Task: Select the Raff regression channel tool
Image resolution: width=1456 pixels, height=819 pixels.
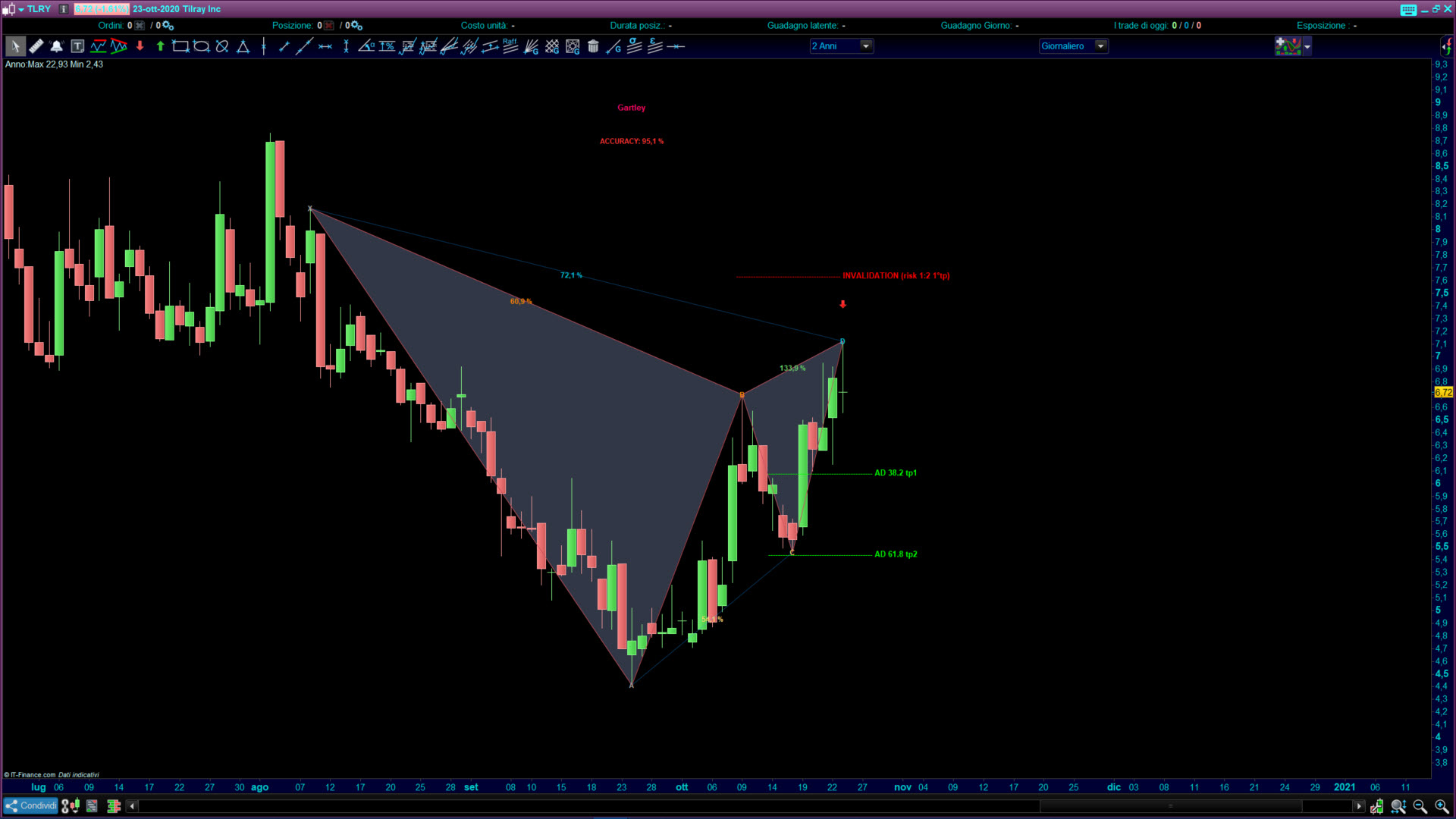Action: [x=510, y=46]
